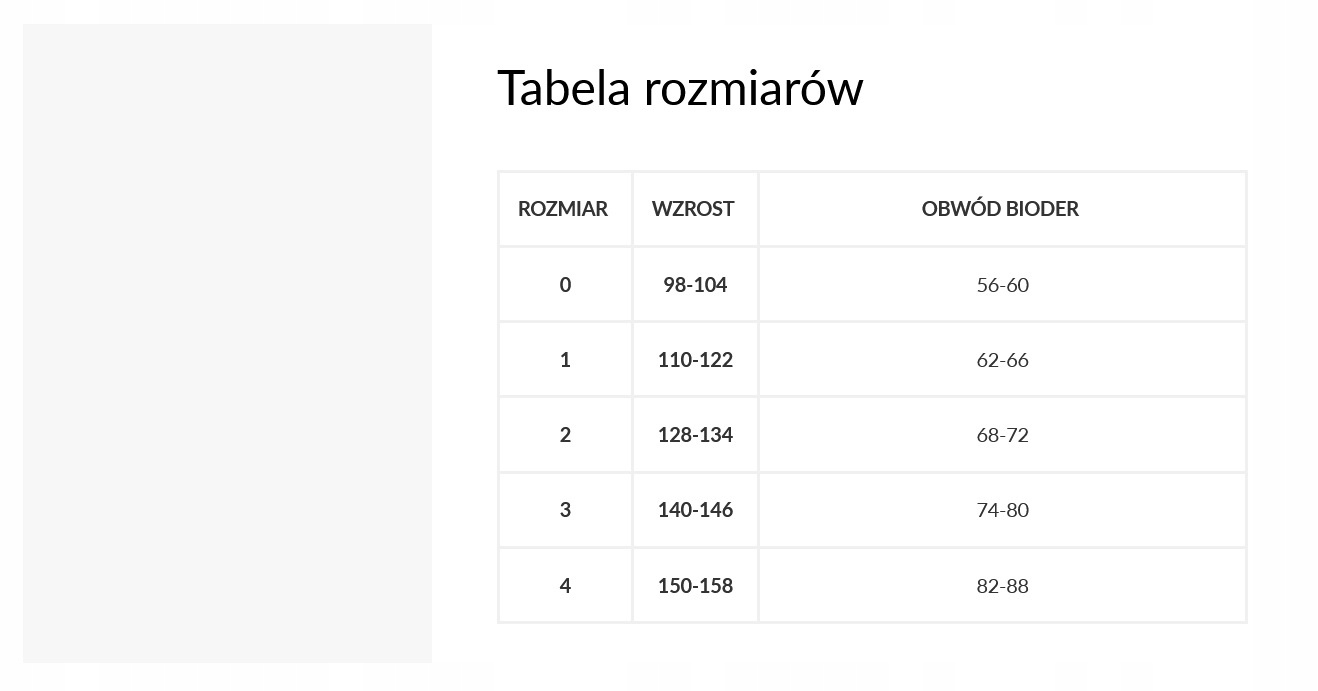This screenshot has width=1318, height=691.
Task: Click the 110-122 height cell
Action: tap(695, 360)
